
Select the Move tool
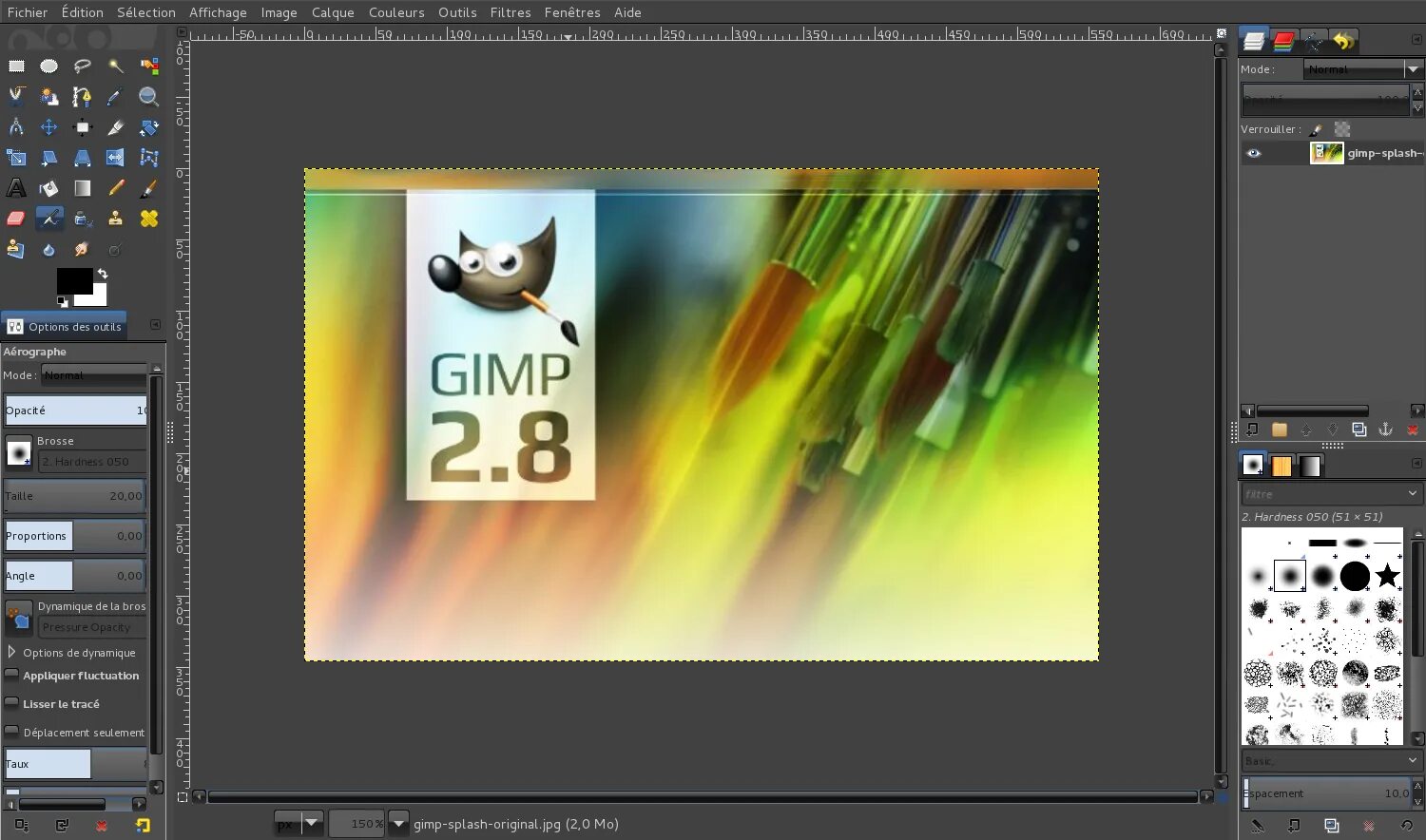48,126
